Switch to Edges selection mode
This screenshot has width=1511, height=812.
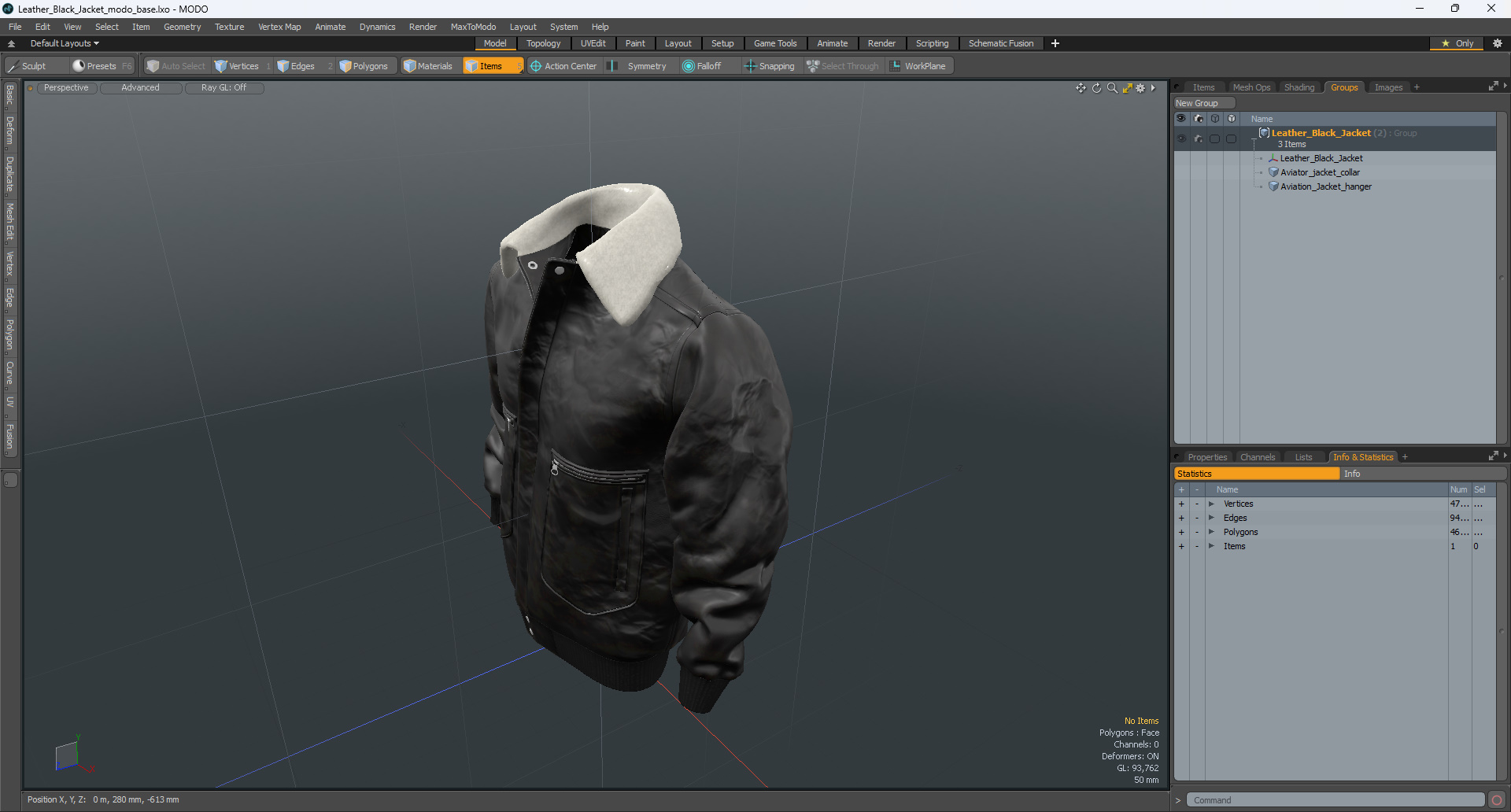(295, 66)
